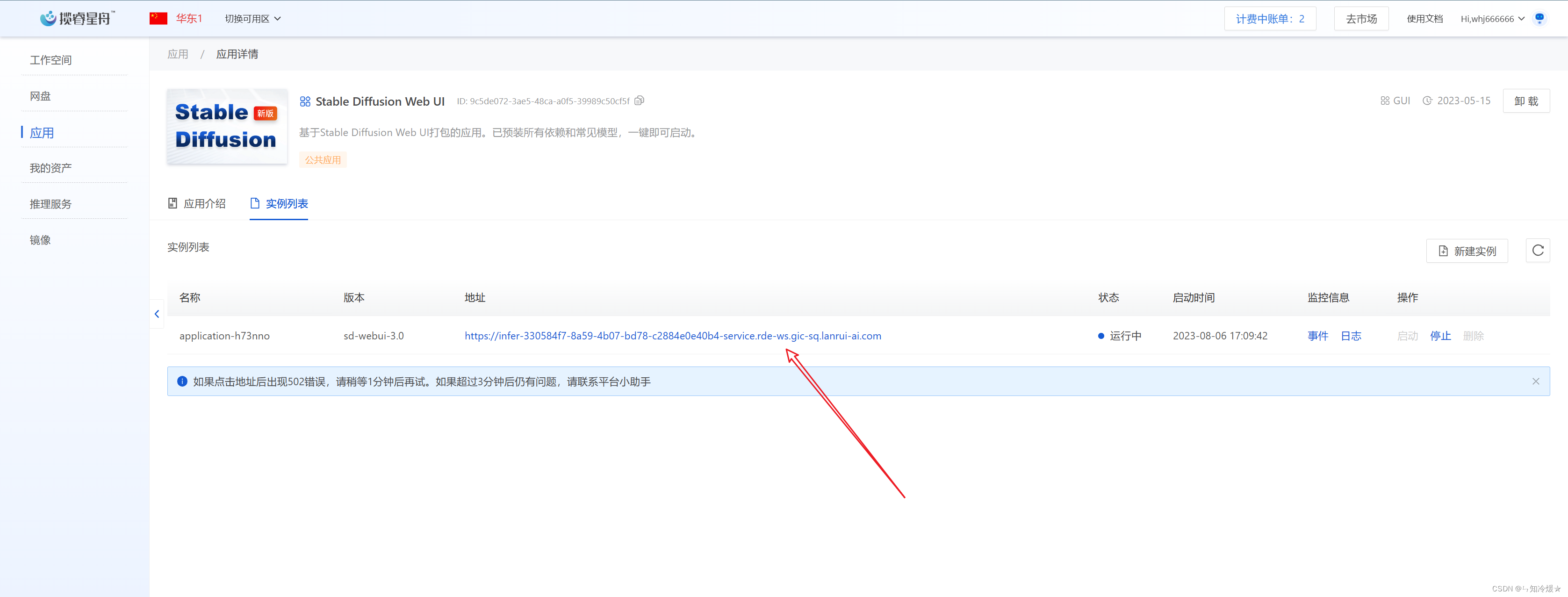Click the app grid icon beside Stable Diffusion Web UI
The width and height of the screenshot is (1568, 597).
point(305,101)
